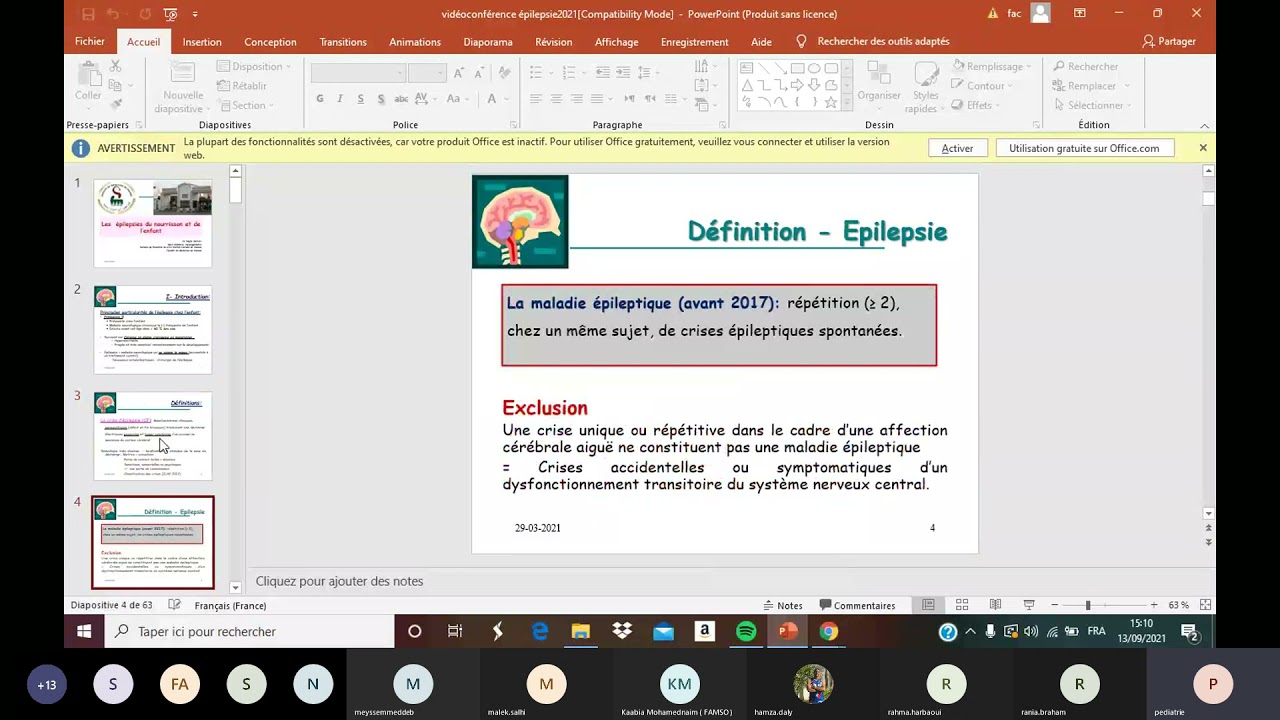
Task: Expand the Disposition dropdown
Action: (254, 67)
